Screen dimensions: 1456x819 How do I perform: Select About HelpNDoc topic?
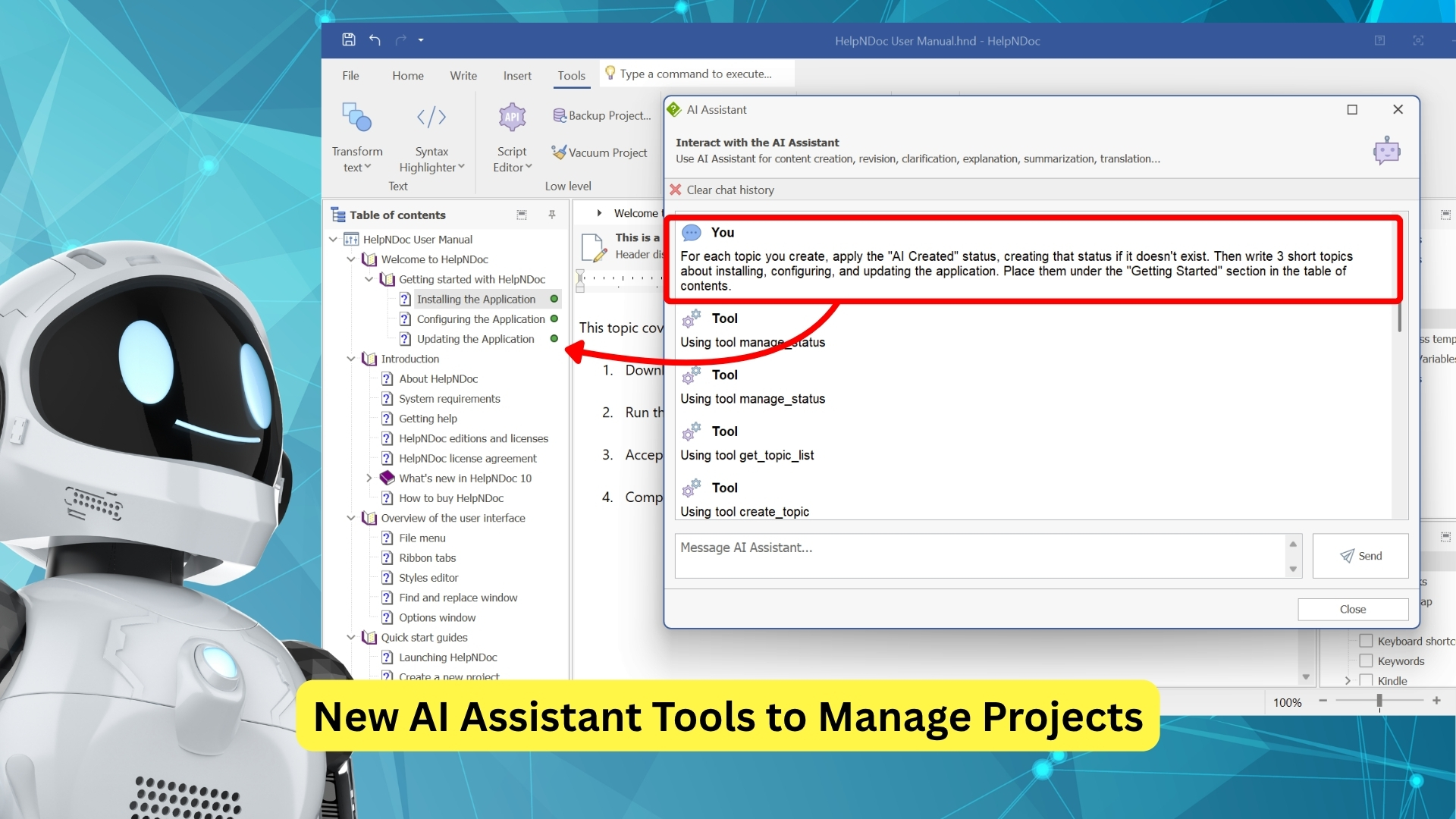[x=438, y=379]
